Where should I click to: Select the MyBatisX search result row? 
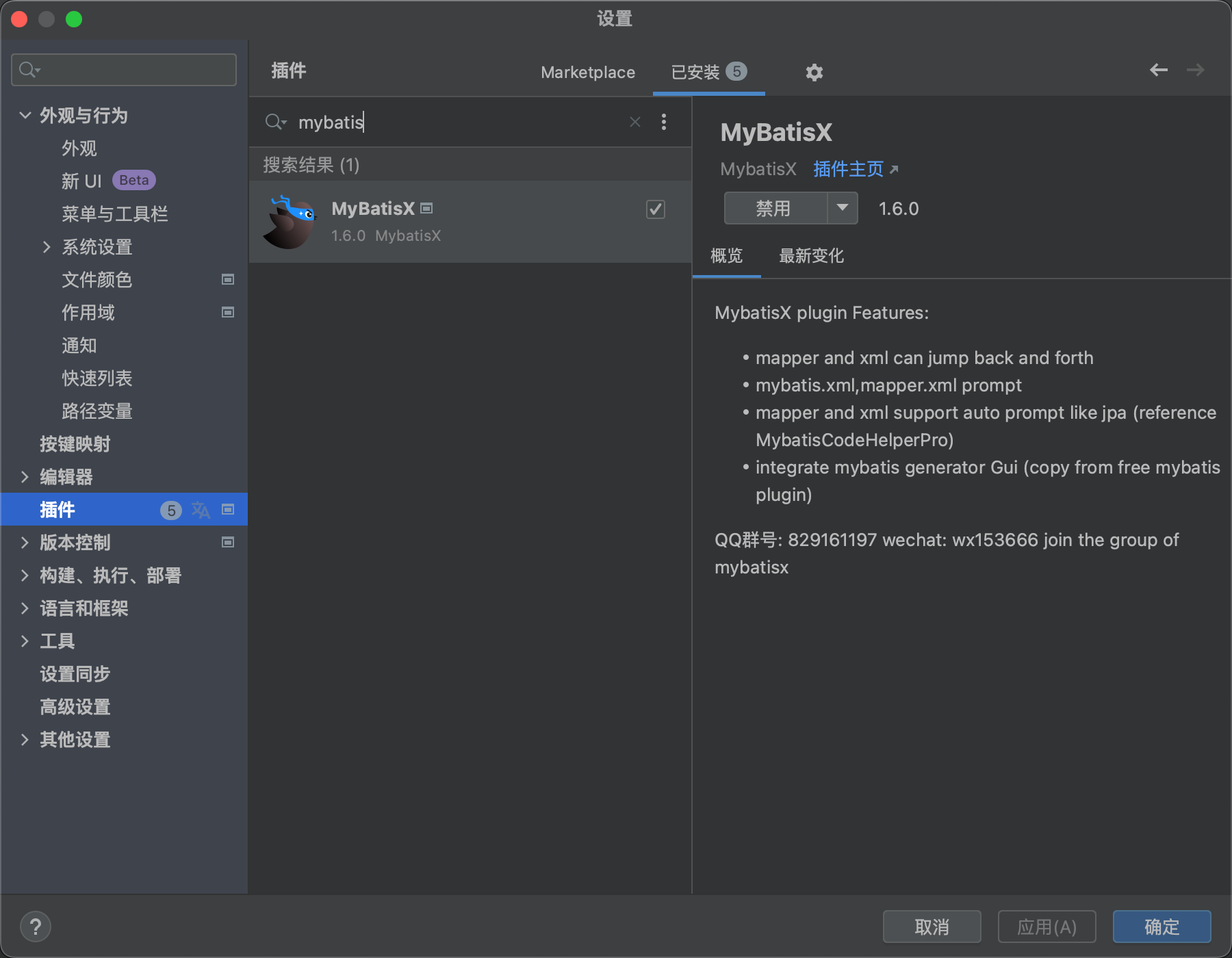(x=470, y=222)
